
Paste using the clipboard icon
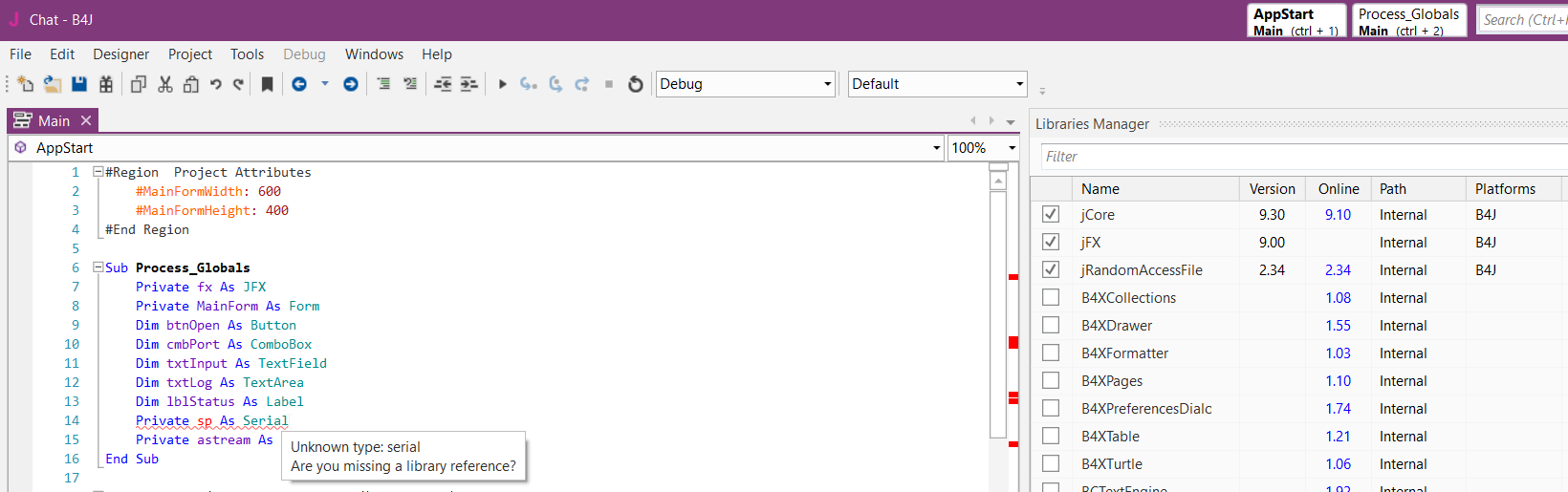pos(191,84)
